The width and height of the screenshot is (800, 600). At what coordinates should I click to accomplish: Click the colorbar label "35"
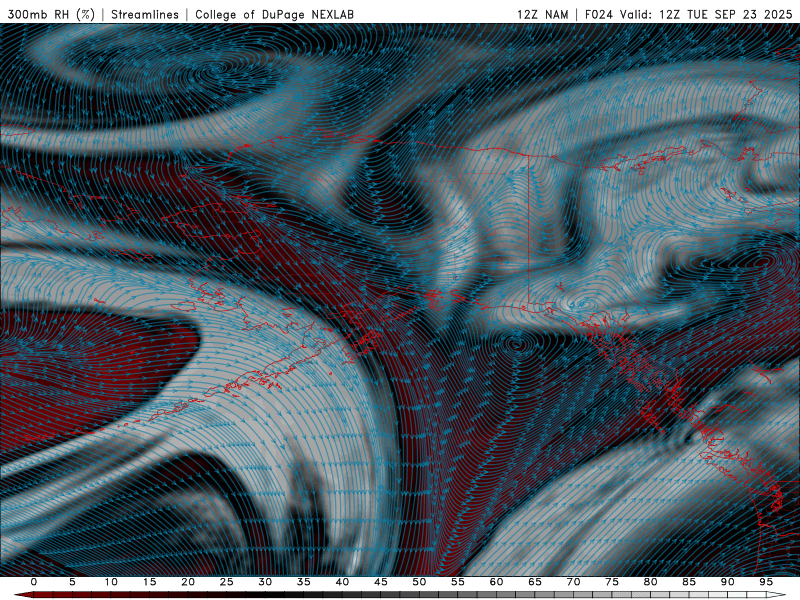click(304, 582)
